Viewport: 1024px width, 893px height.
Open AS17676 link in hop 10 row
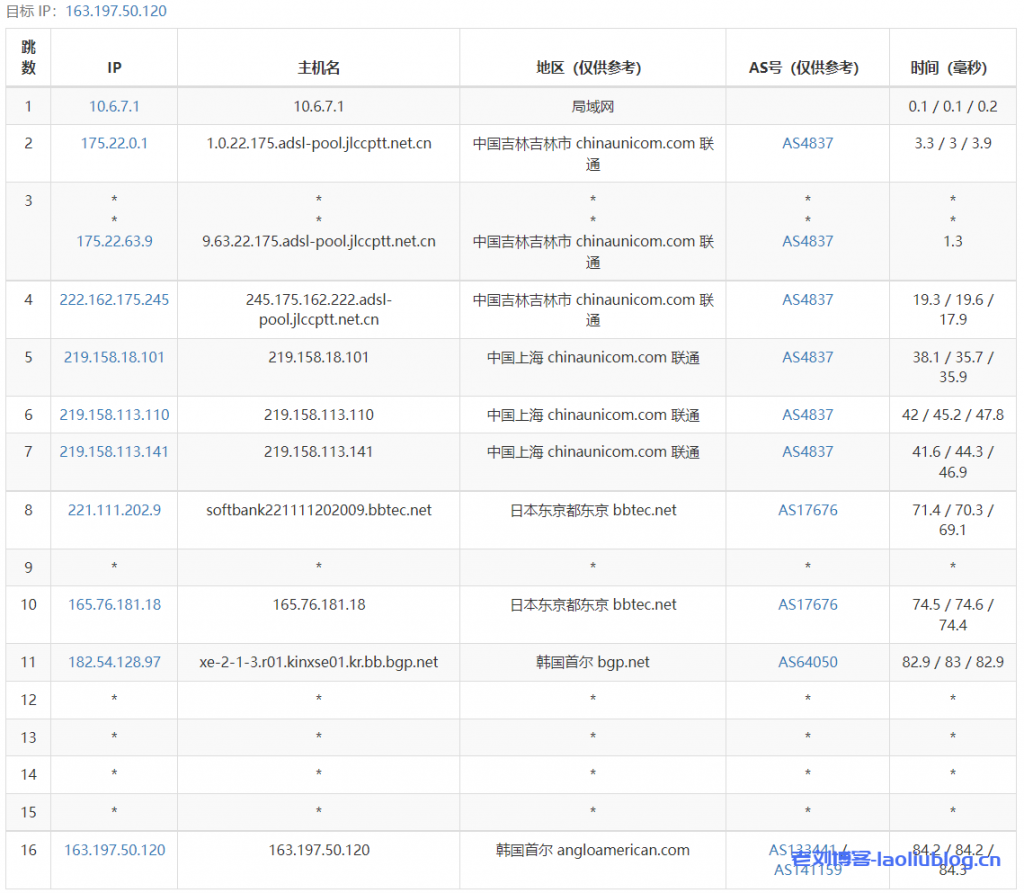(807, 605)
